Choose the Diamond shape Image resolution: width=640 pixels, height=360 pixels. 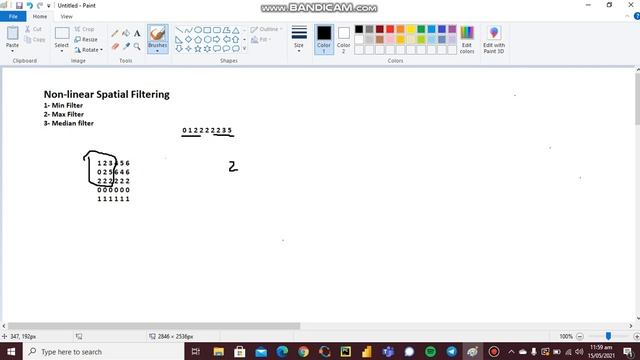[189, 40]
